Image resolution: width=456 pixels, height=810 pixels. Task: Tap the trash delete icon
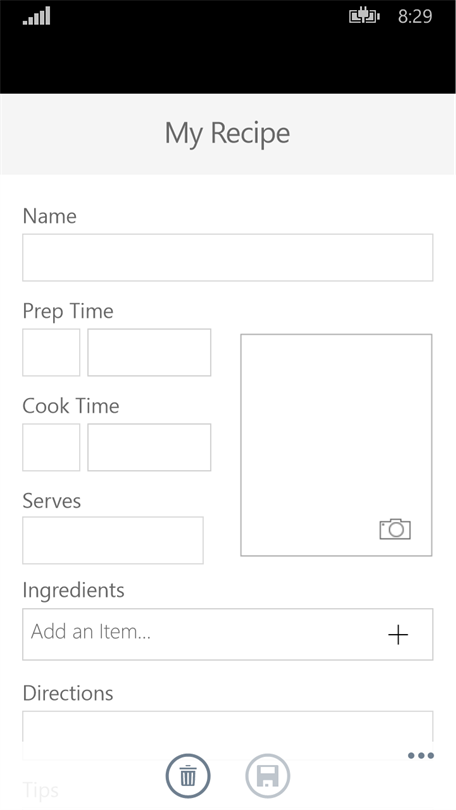188,776
